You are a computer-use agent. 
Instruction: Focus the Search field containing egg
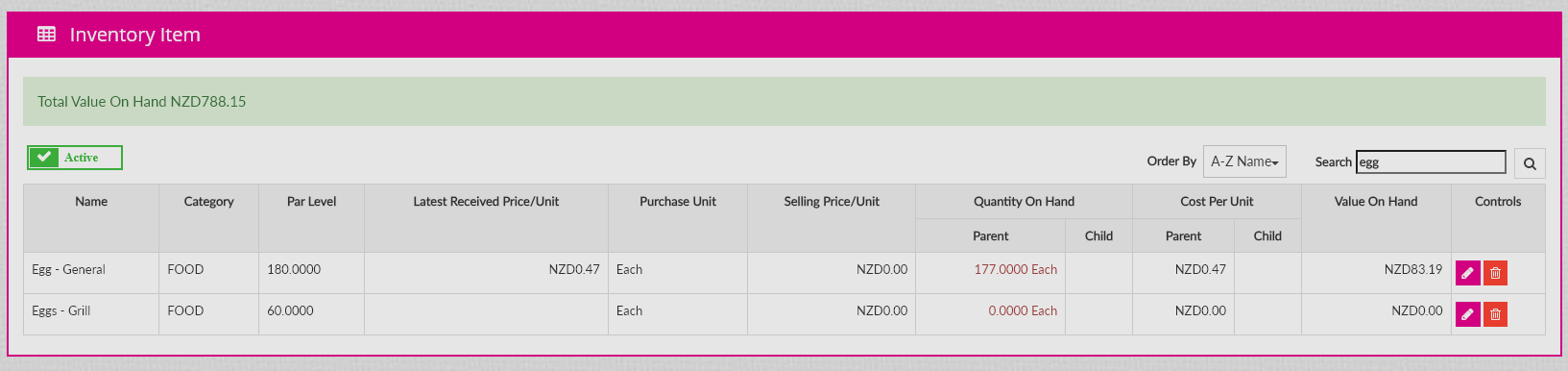coord(1431,162)
